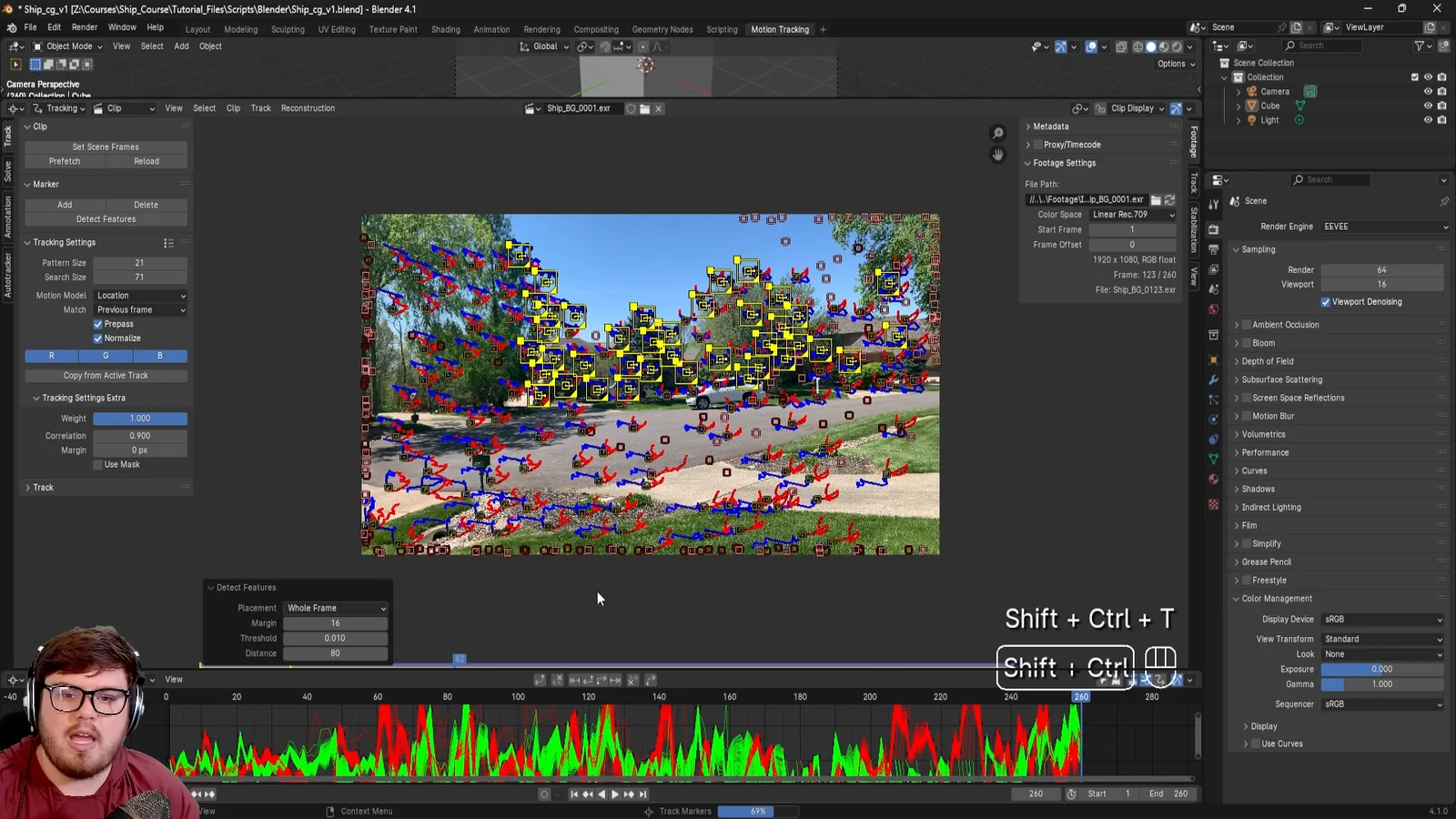The width and height of the screenshot is (1456, 819).
Task: Click the Set Scene Frames button
Action: point(106,147)
